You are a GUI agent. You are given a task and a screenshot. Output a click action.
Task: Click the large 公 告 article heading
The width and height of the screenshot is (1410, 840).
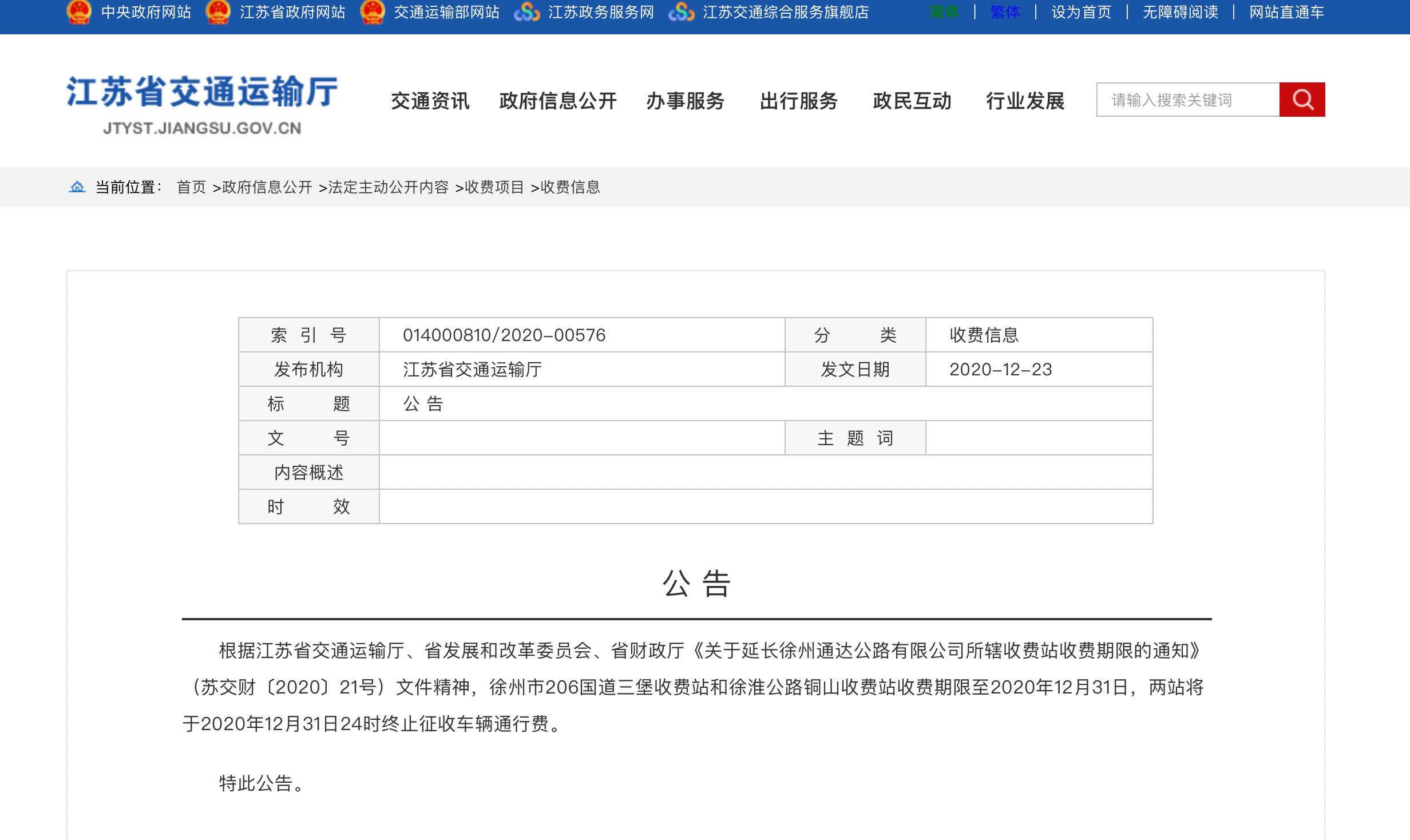[x=696, y=584]
